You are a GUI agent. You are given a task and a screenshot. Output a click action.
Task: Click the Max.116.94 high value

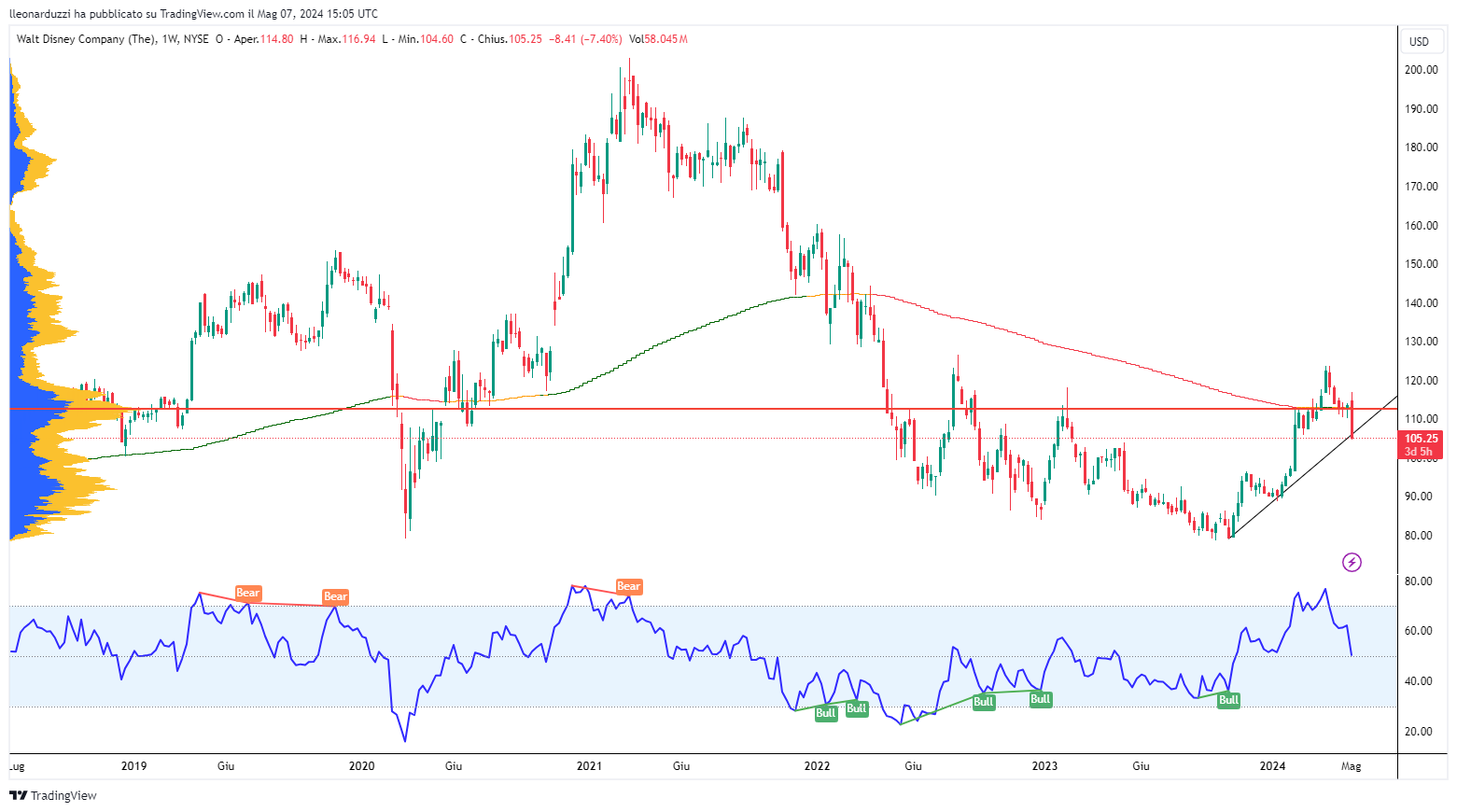pos(346,39)
